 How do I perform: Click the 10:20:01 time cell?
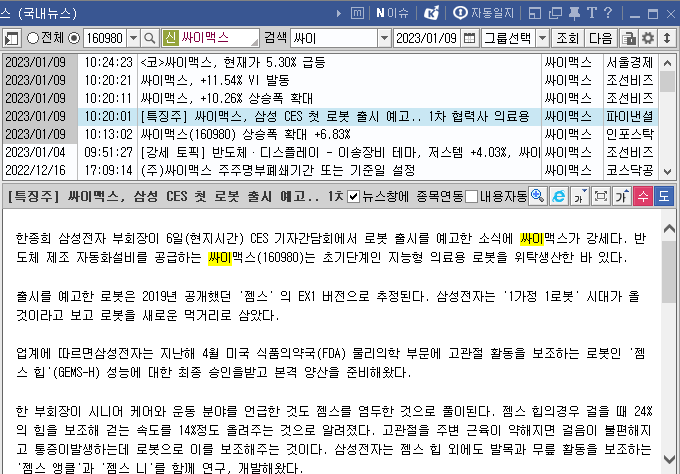click(x=108, y=117)
